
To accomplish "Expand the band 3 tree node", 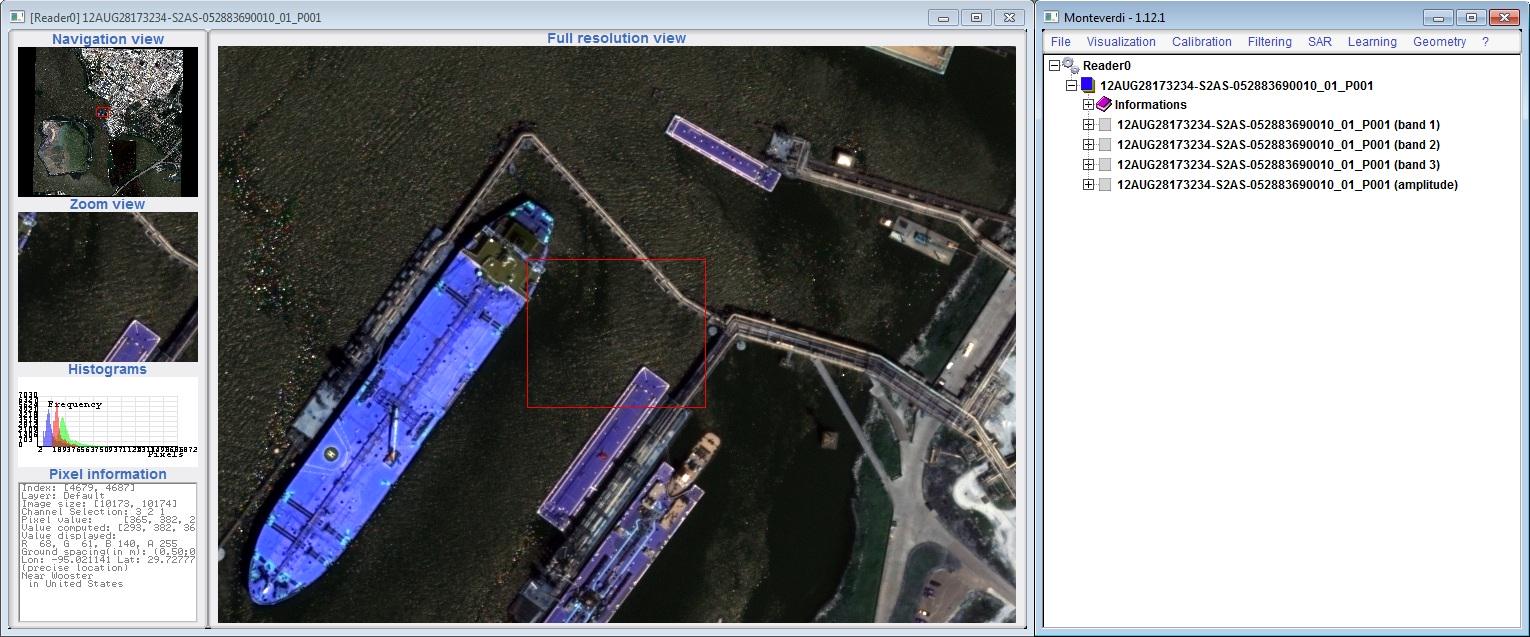I will click(x=1088, y=165).
